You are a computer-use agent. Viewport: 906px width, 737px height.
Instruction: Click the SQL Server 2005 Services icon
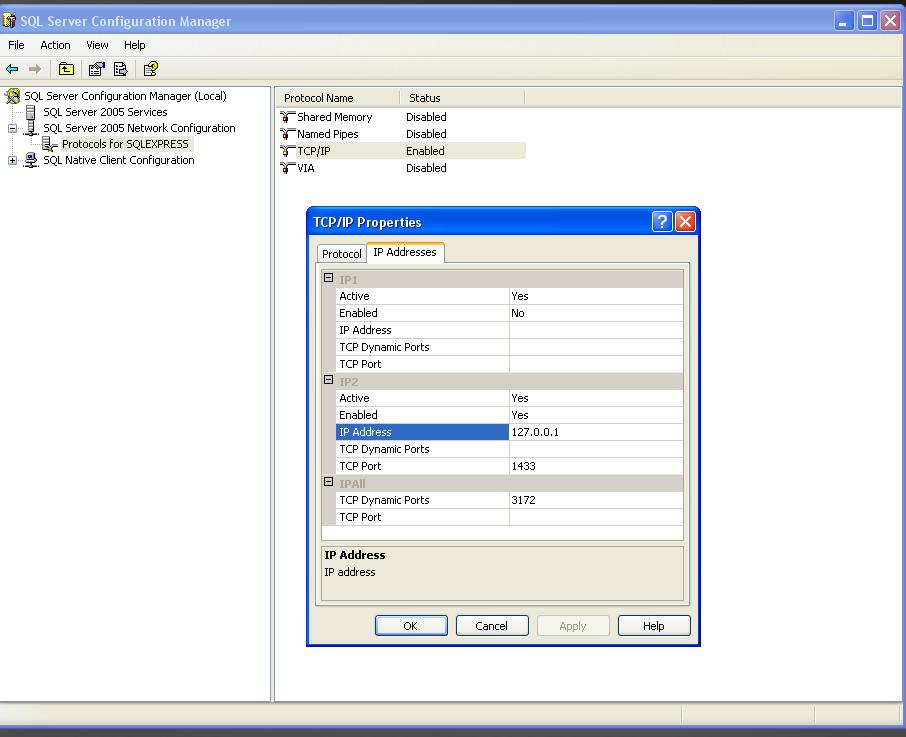point(31,112)
